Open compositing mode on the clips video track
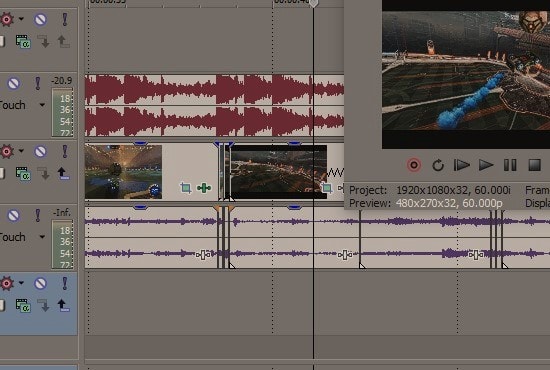The height and width of the screenshot is (370, 550). pyautogui.click(x=23, y=174)
